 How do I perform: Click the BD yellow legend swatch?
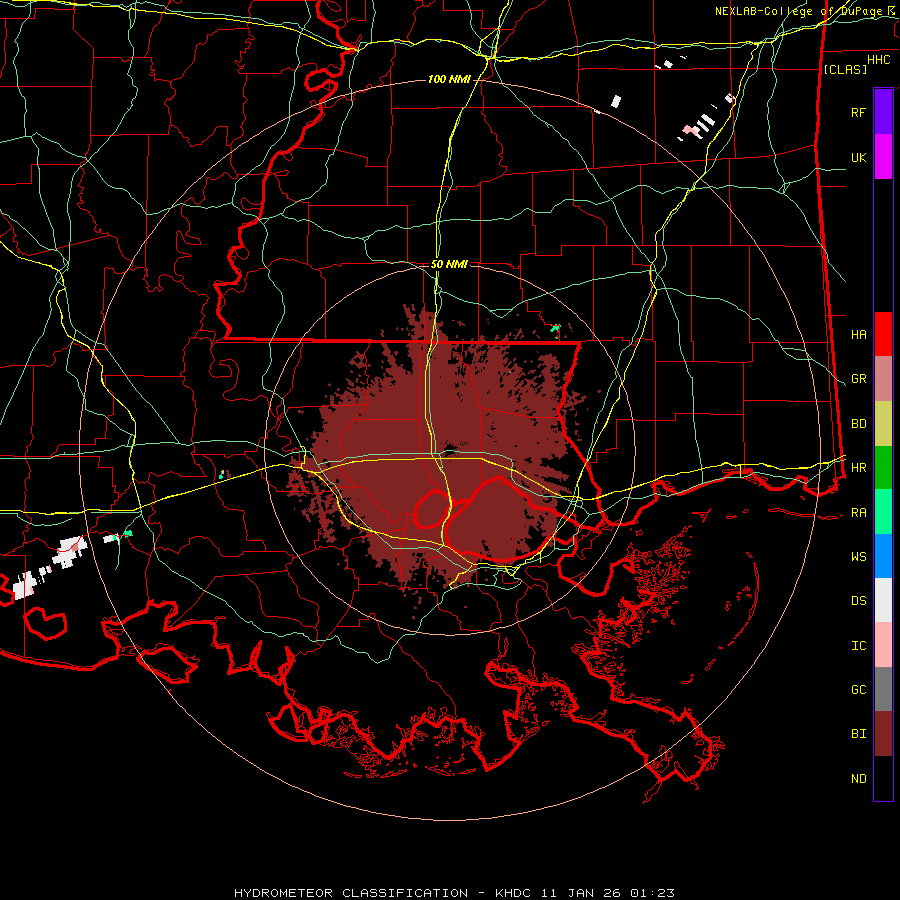883,423
